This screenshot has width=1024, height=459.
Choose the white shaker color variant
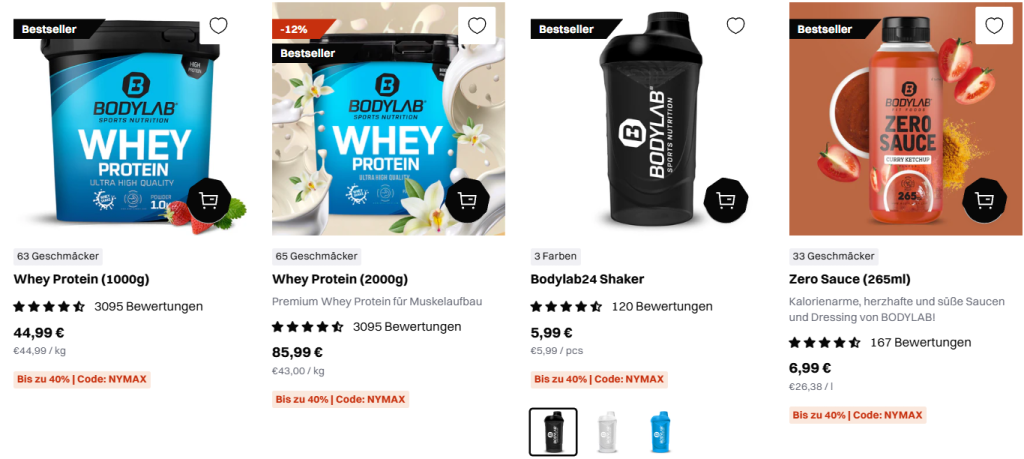click(x=608, y=432)
